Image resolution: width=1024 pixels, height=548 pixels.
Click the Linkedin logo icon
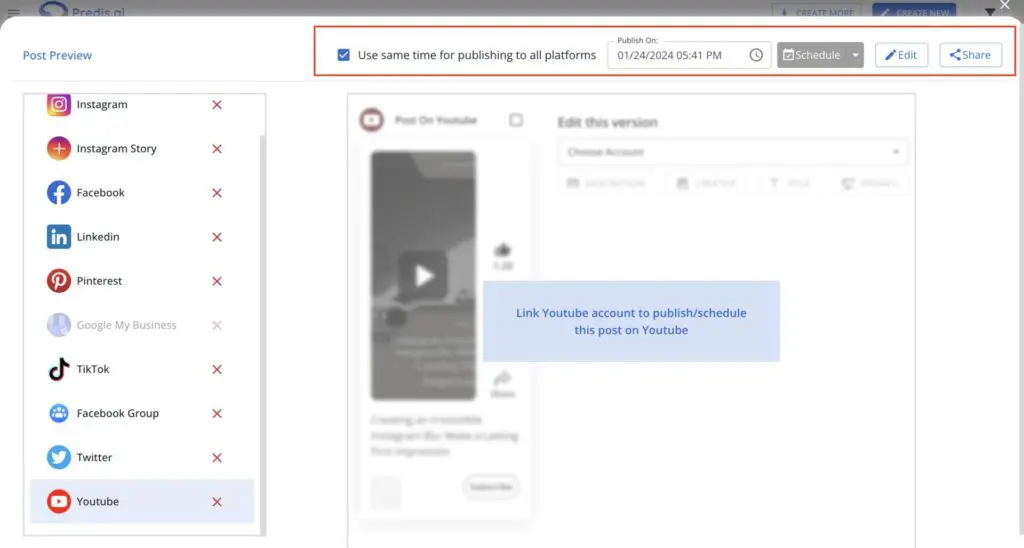59,237
